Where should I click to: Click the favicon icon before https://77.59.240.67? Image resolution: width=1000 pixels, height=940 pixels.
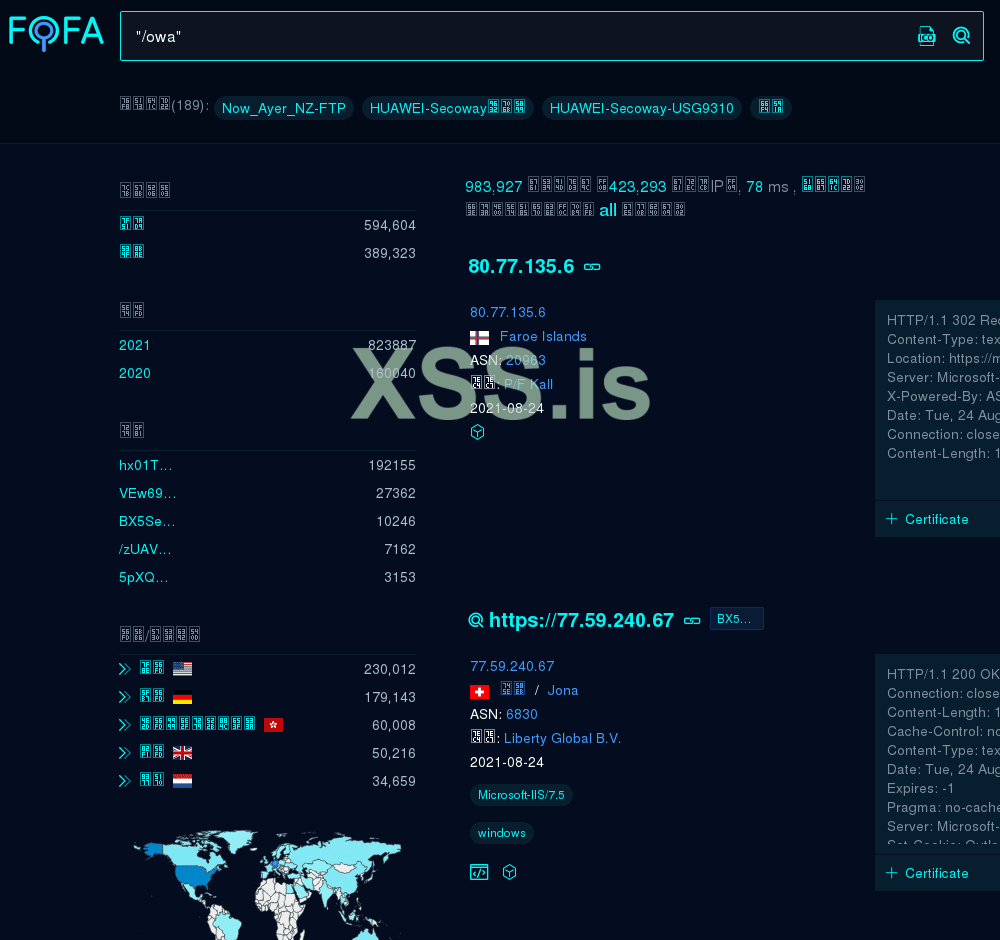coord(476,620)
